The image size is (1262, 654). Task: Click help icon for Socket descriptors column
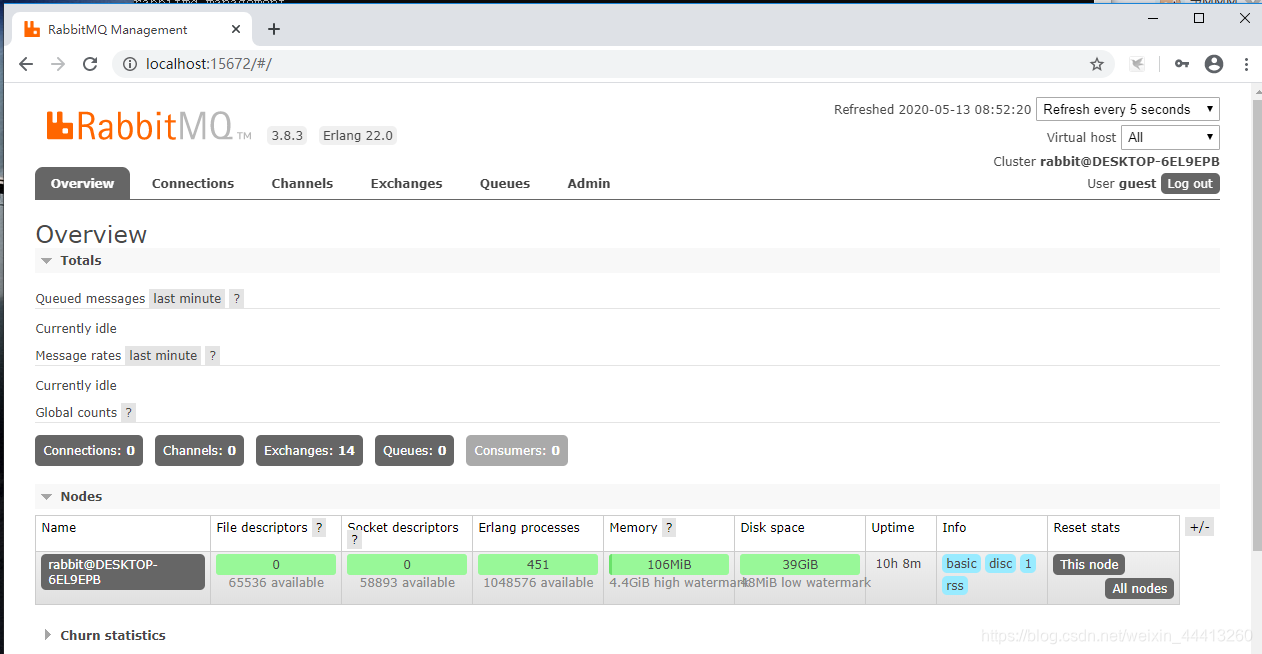point(354,540)
